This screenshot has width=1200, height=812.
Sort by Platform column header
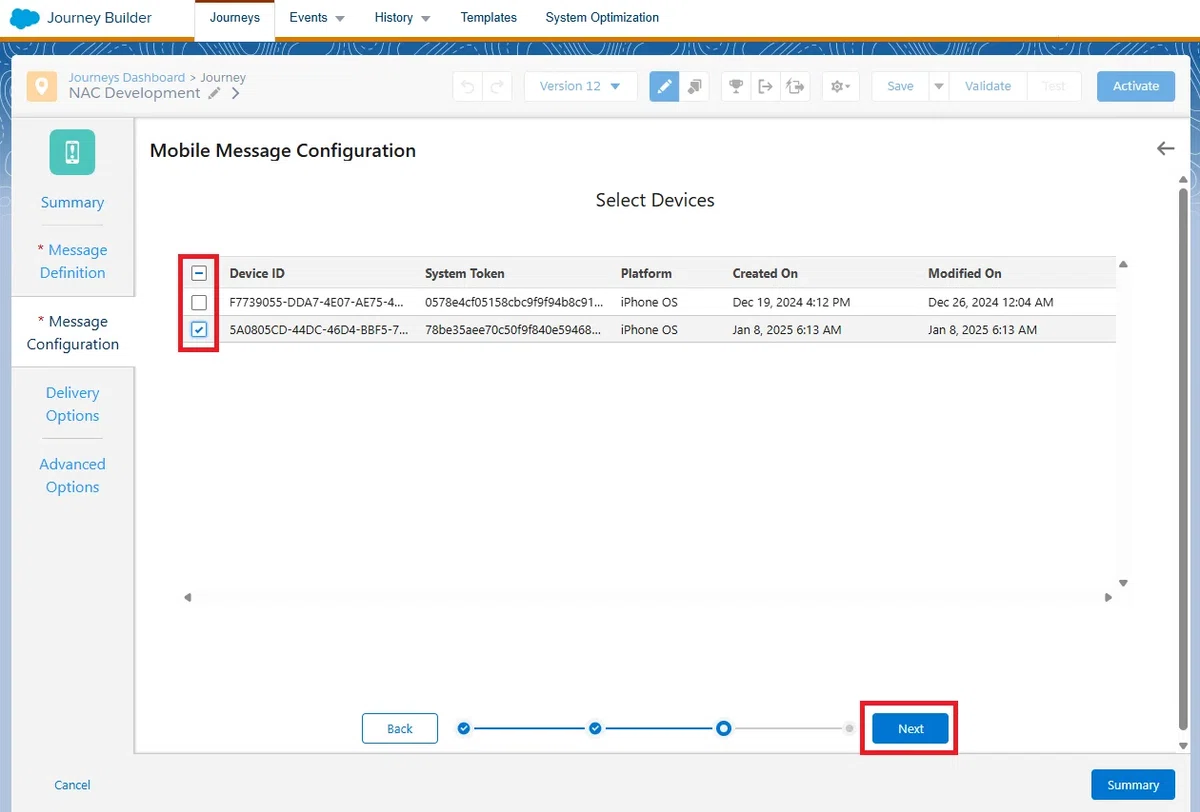pyautogui.click(x=646, y=273)
